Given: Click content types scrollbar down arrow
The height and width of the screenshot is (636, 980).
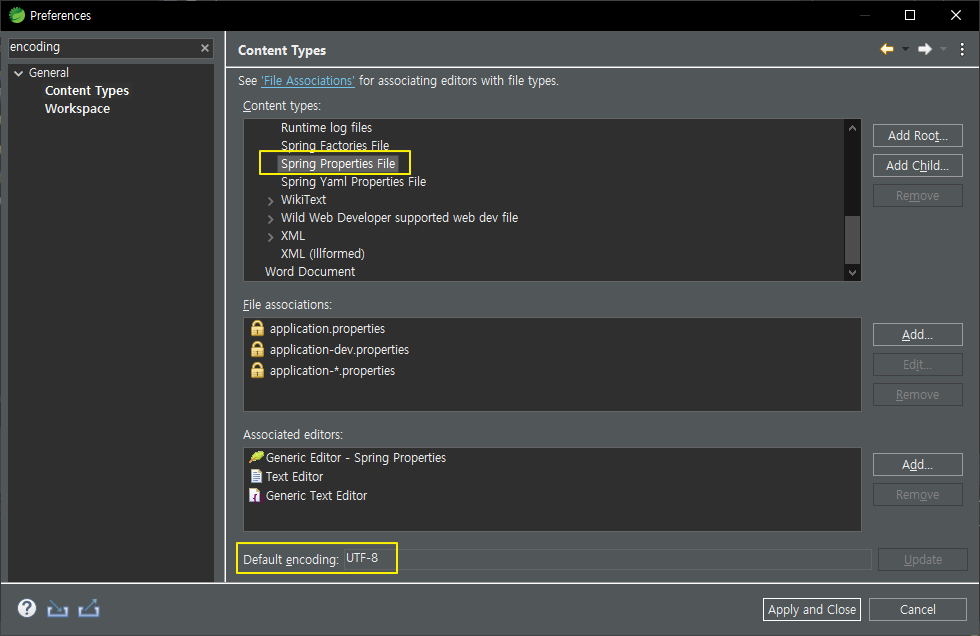Looking at the screenshot, I should (x=852, y=272).
